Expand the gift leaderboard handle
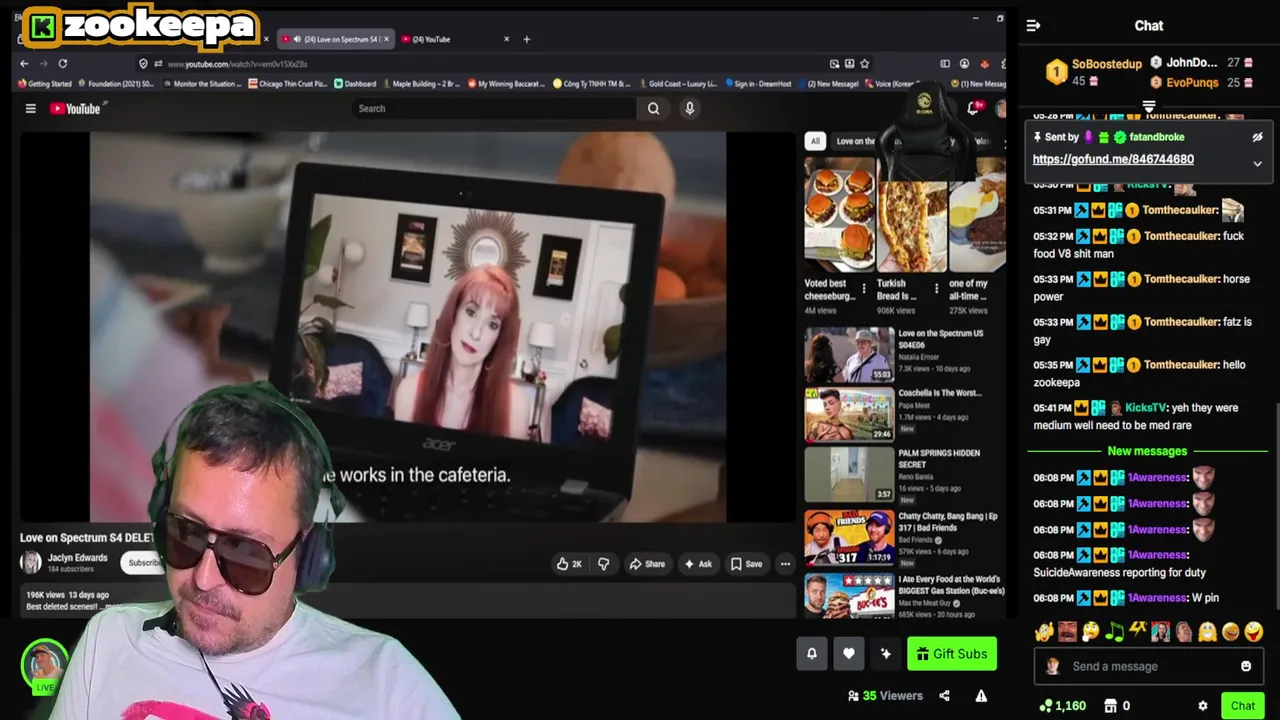Image resolution: width=1280 pixels, height=720 pixels. click(x=1149, y=106)
